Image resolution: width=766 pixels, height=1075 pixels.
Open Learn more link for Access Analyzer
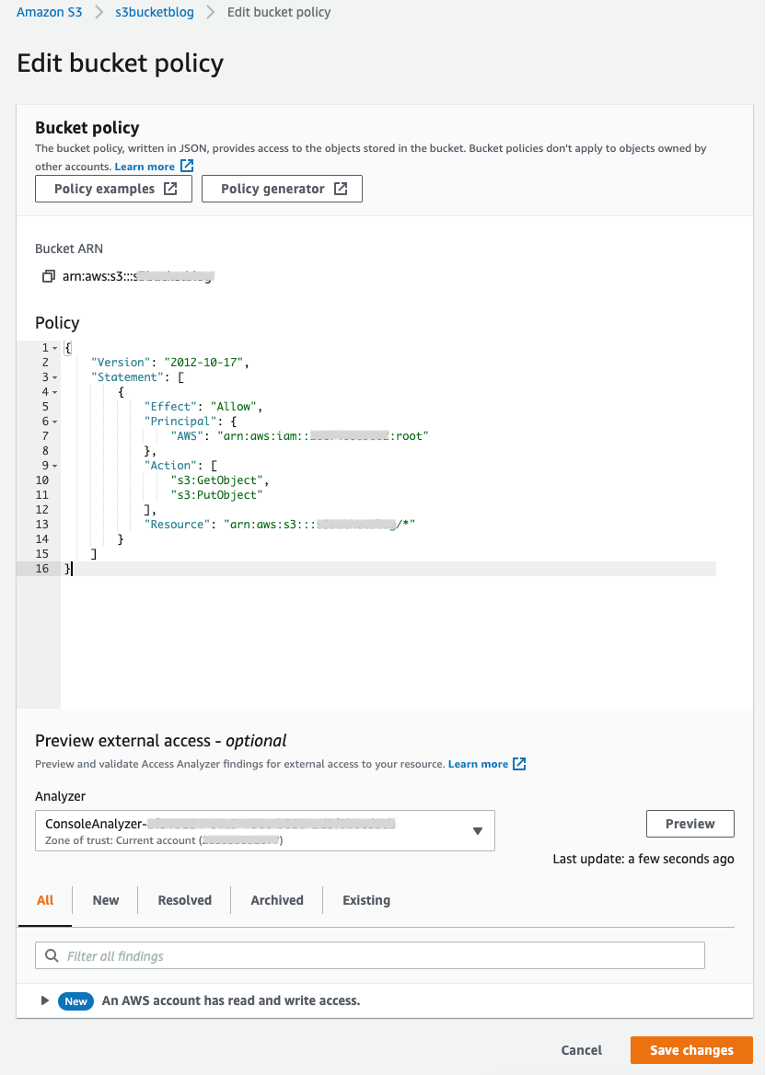pyautogui.click(x=478, y=764)
